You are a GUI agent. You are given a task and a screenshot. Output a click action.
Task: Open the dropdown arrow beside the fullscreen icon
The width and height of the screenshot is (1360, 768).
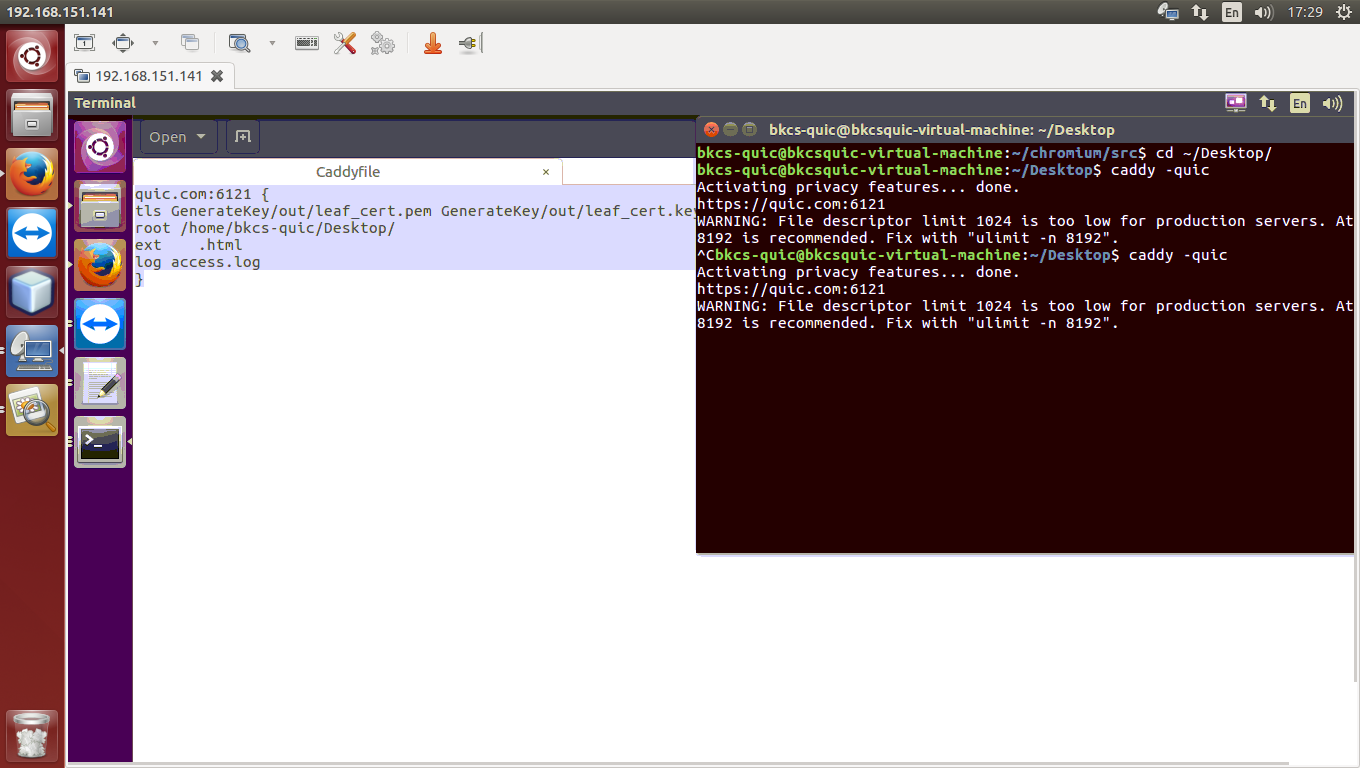(156, 43)
